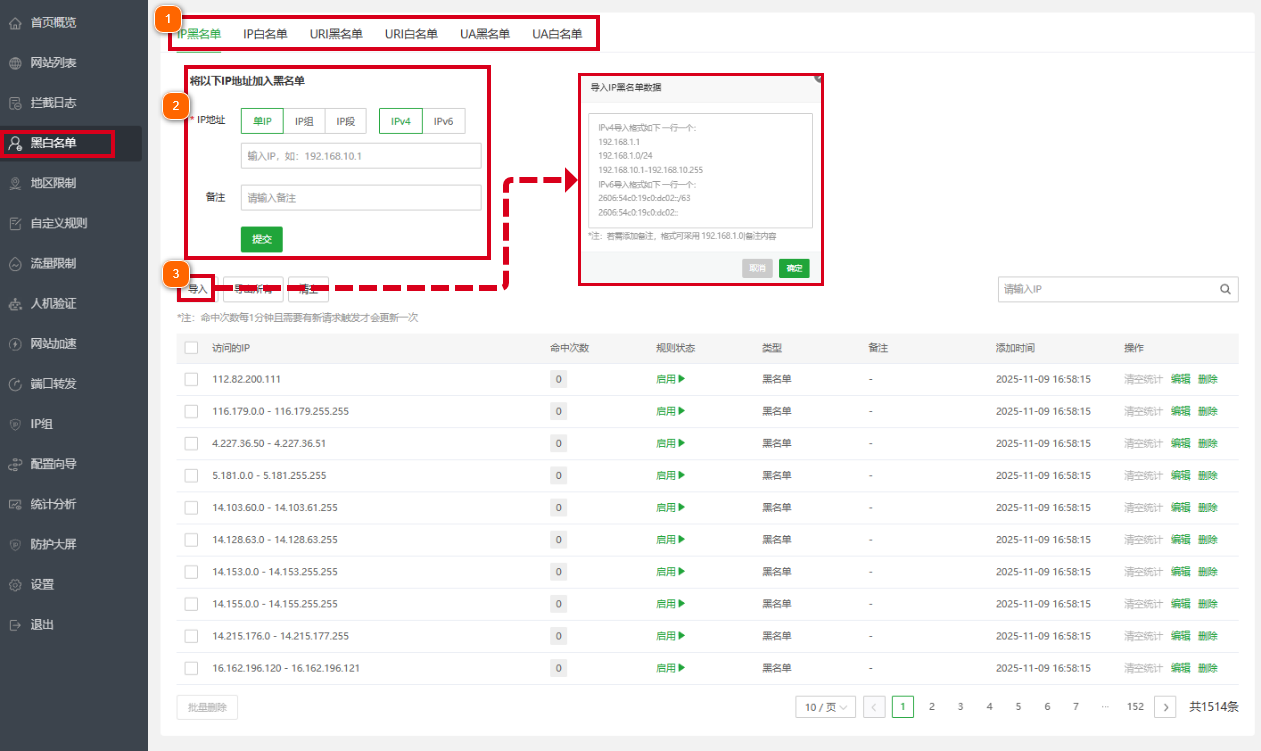Click the 人机验证 robot icon

pos(15,304)
